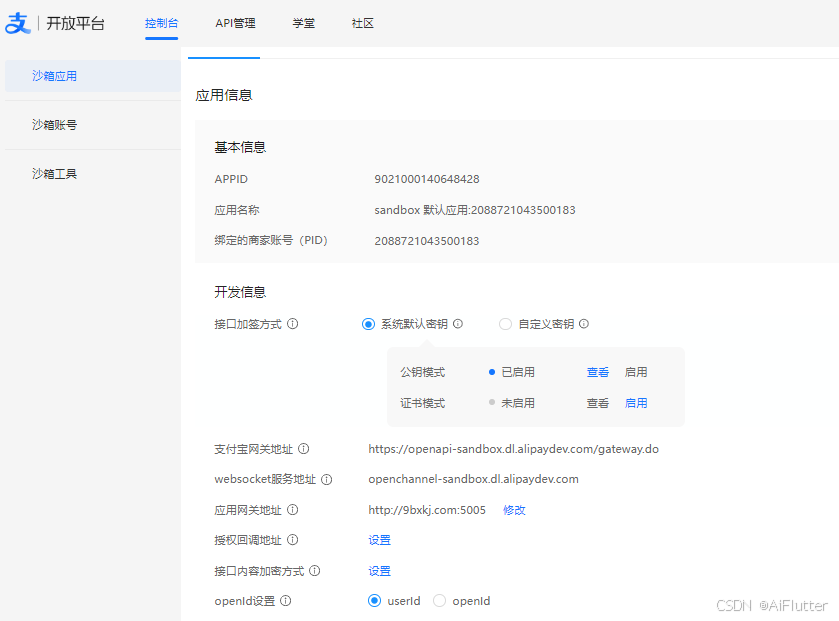This screenshot has height=621, width=839.
Task: Click websocket address openchannel-sandbox.dl.alipaydev.com
Action: [x=474, y=479]
